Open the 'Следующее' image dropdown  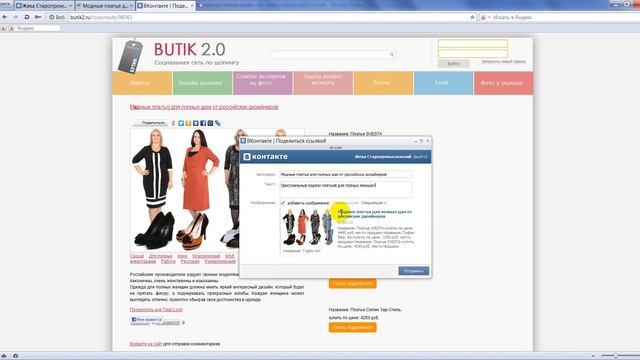click(373, 203)
